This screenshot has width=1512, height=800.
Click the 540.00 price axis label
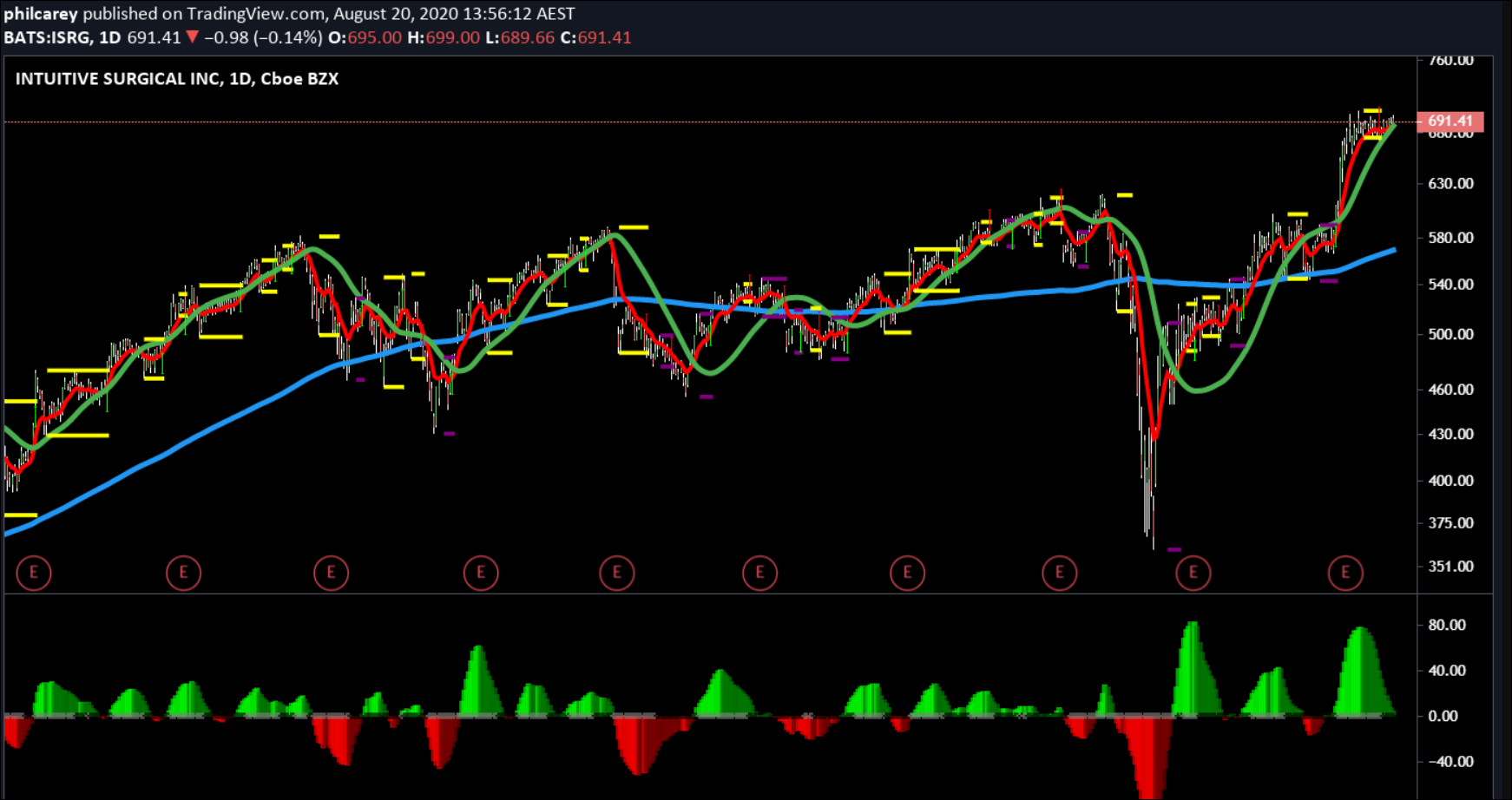coord(1451,284)
